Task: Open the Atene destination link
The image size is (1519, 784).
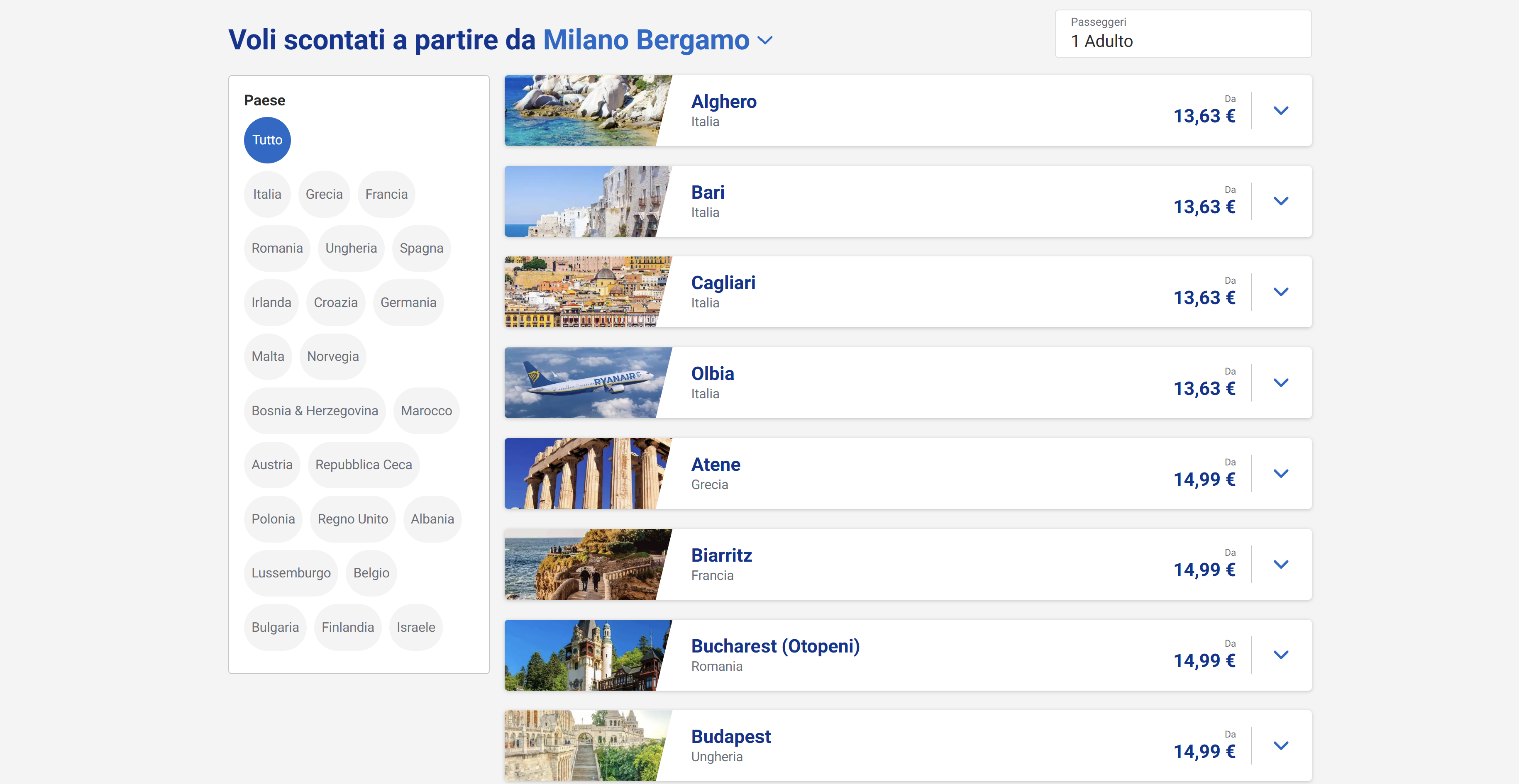Action: pos(715,465)
